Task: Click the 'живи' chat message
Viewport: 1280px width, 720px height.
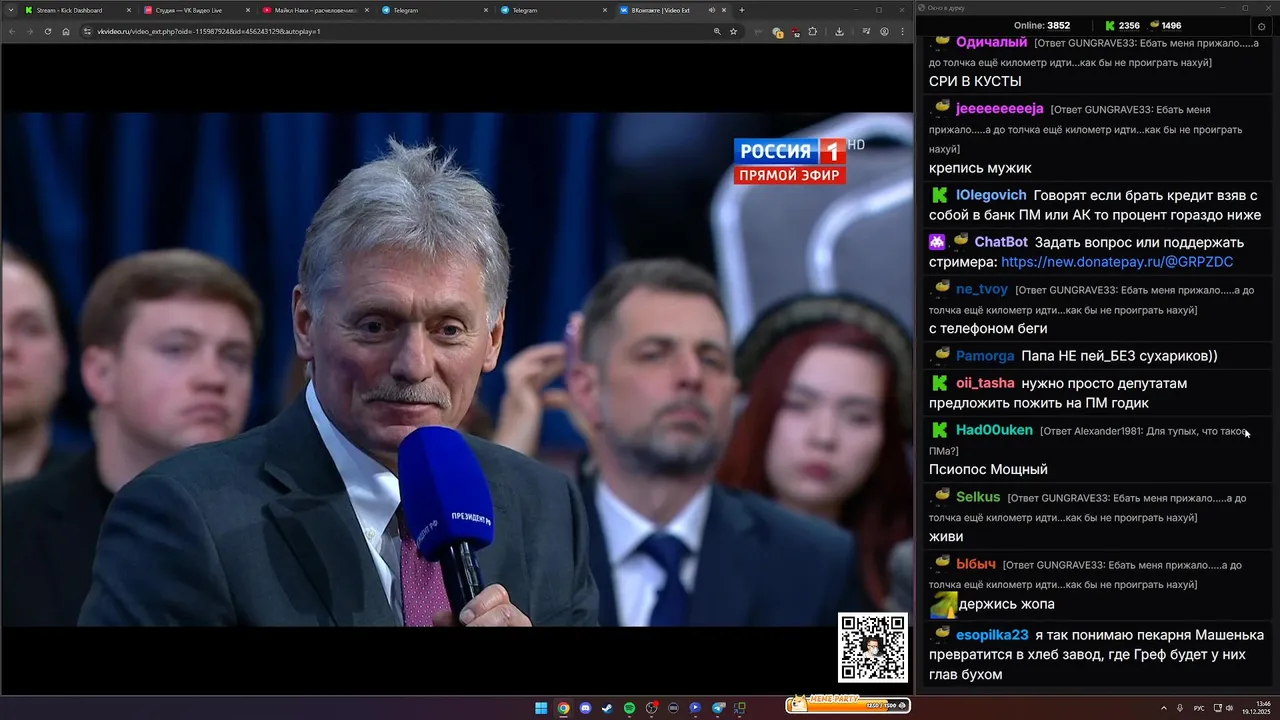Action: [x=946, y=536]
